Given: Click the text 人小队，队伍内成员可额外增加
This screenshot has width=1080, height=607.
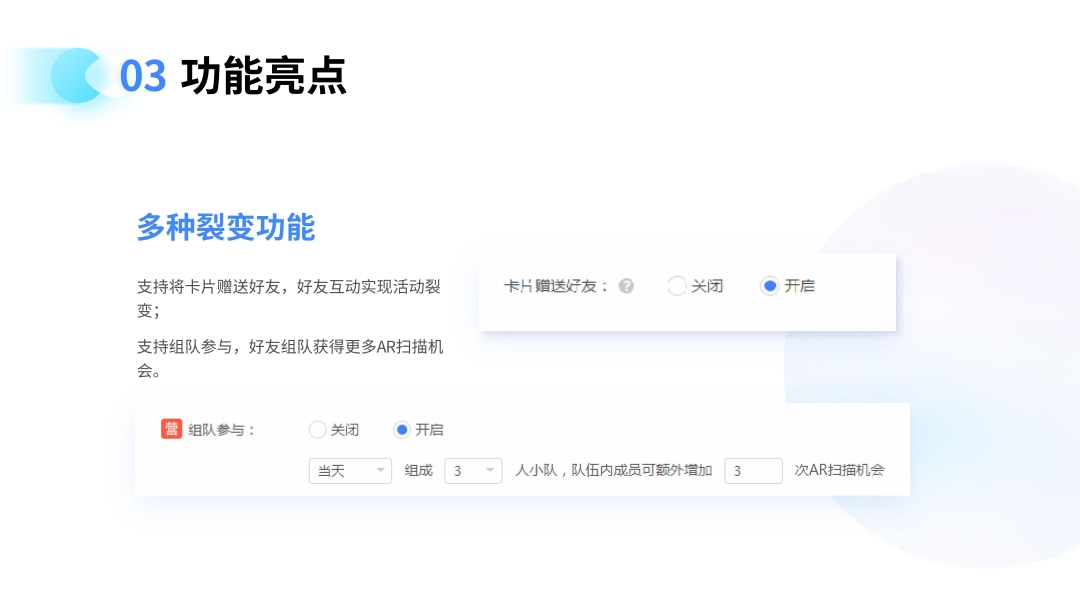Looking at the screenshot, I should tap(613, 470).
